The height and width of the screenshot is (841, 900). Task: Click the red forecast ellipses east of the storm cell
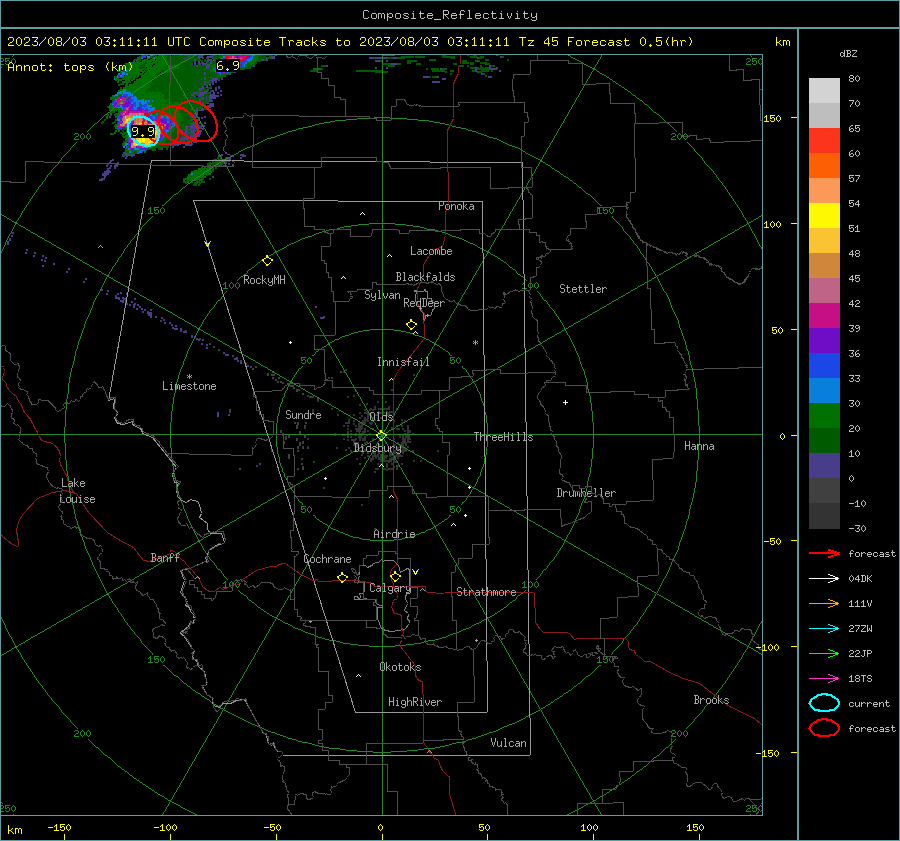click(x=184, y=122)
